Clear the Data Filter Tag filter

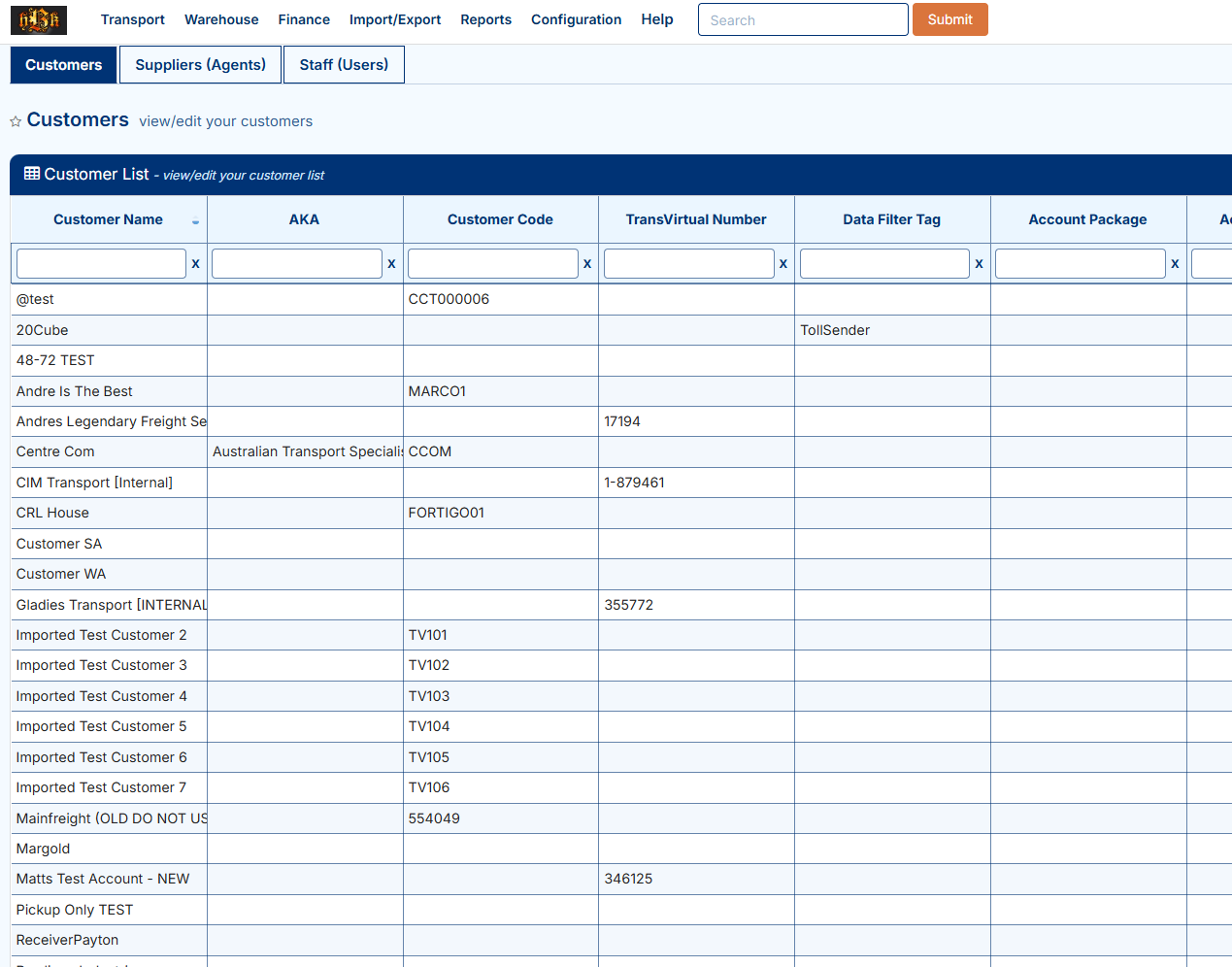point(979,263)
